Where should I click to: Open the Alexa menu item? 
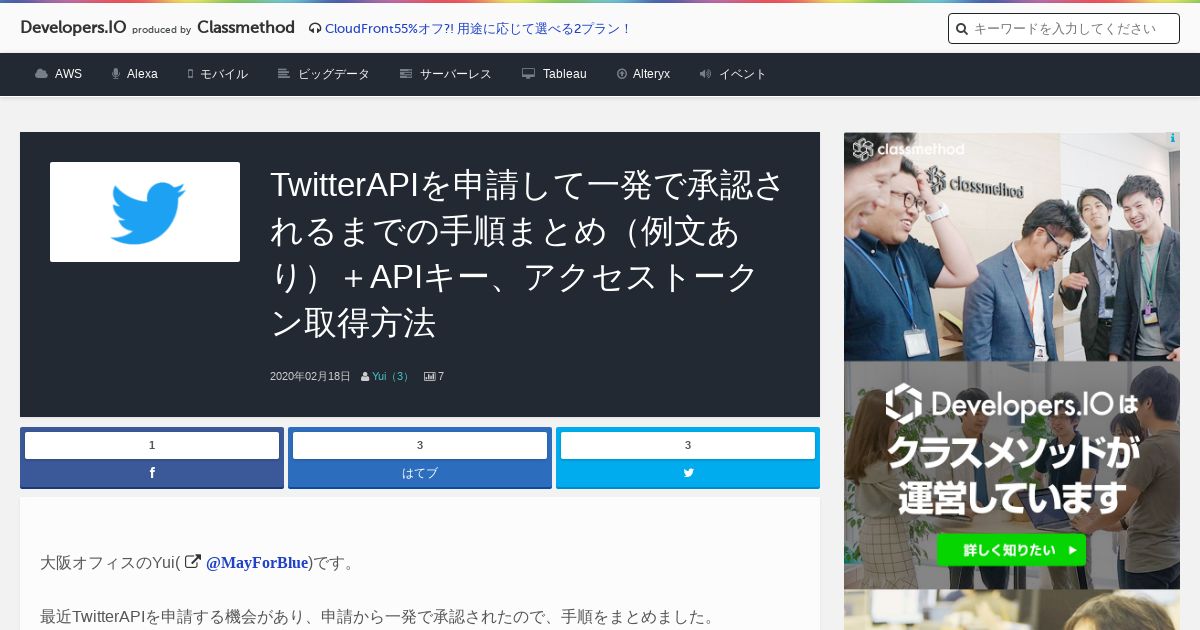(x=142, y=74)
